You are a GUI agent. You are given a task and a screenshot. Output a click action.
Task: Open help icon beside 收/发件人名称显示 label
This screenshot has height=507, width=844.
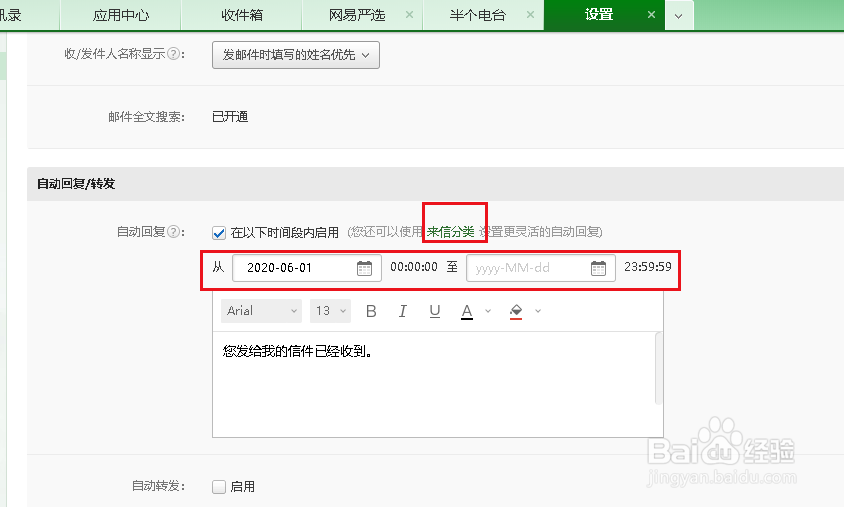173,54
